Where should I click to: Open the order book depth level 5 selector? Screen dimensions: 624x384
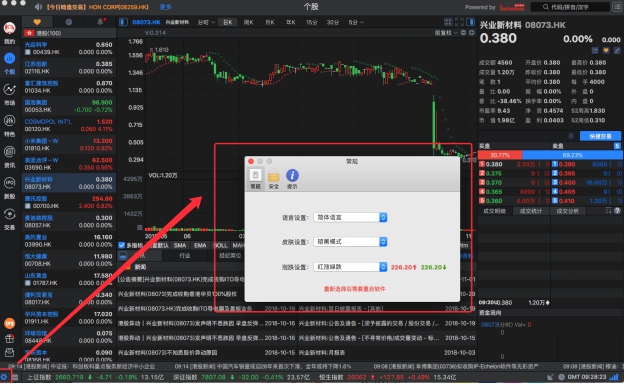coord(617,146)
